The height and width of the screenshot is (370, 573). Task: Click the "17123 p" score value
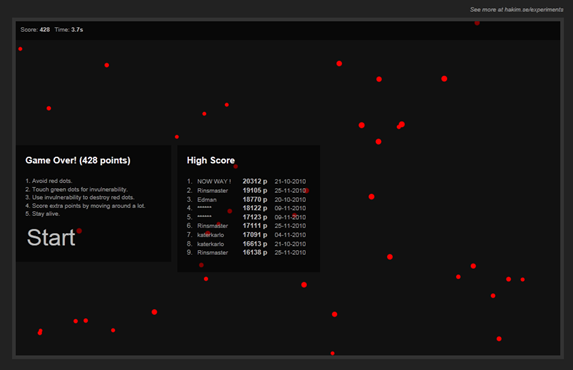click(x=255, y=217)
